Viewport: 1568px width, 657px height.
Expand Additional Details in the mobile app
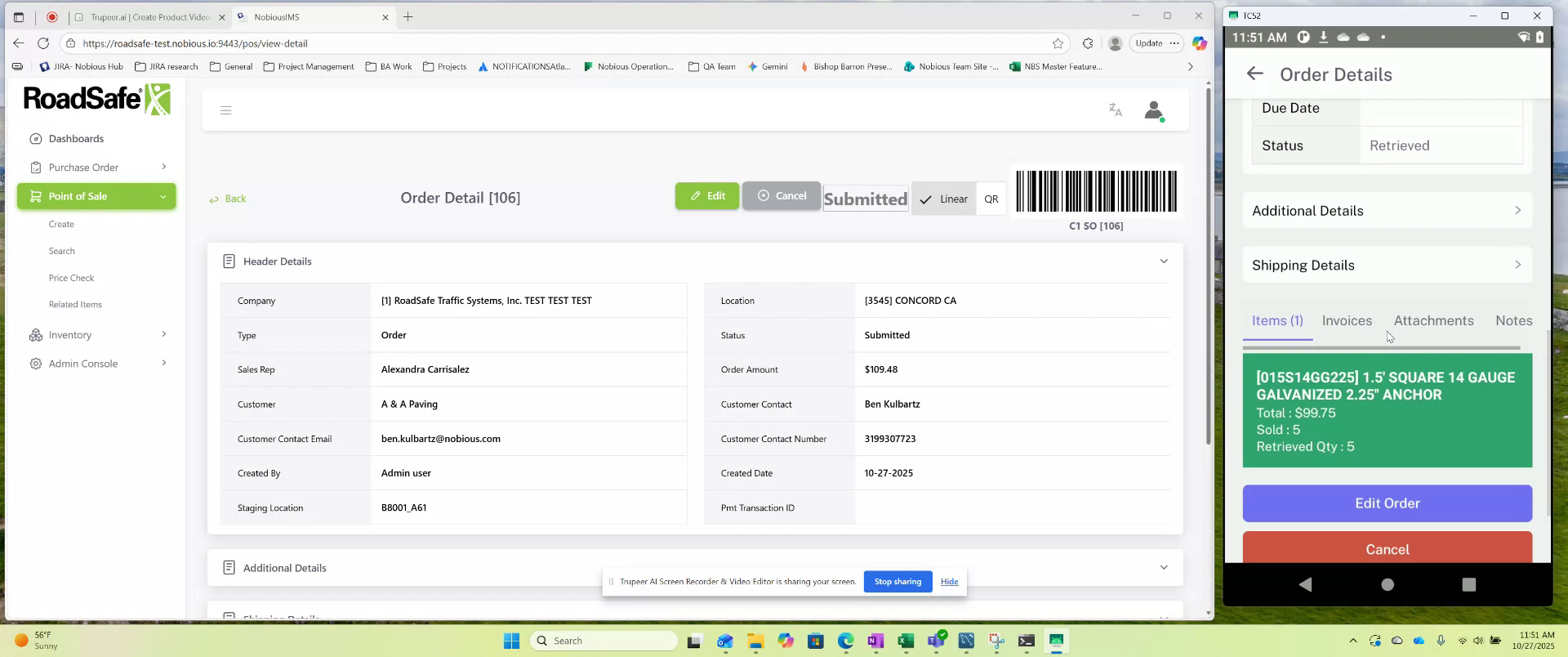coord(1388,211)
